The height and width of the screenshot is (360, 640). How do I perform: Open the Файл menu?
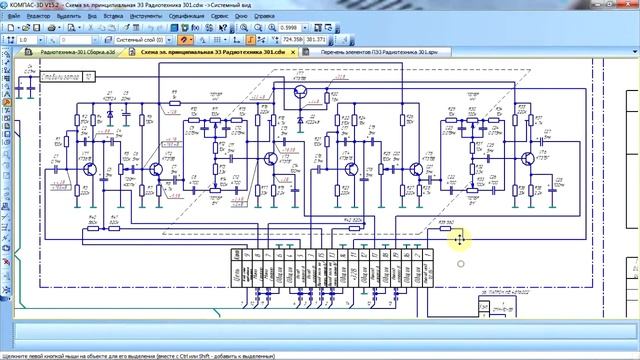pos(14,16)
